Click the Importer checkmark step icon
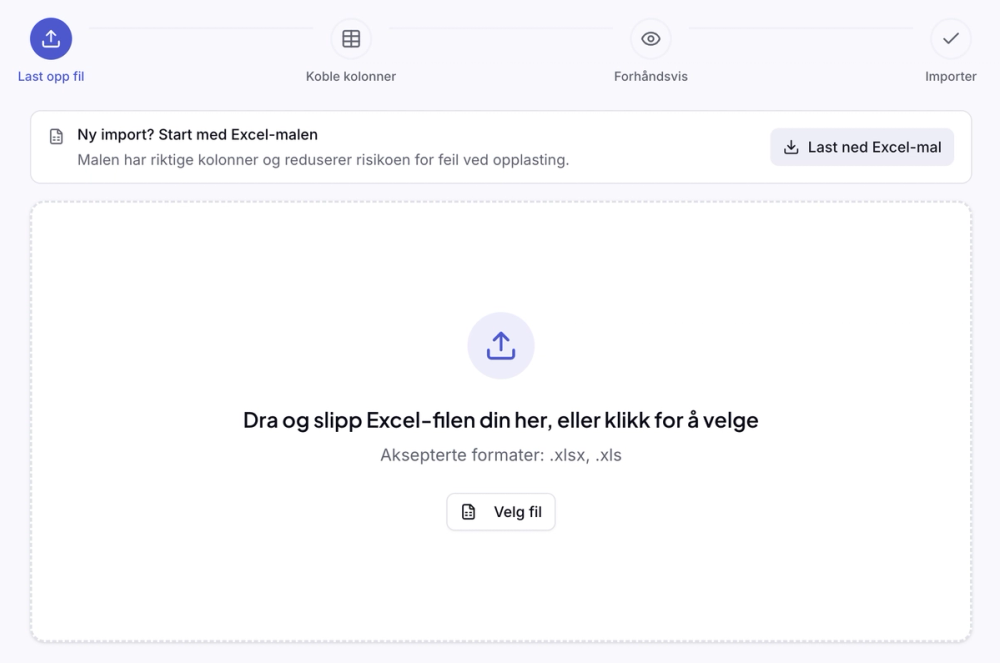The image size is (1000, 663). click(x=950, y=39)
